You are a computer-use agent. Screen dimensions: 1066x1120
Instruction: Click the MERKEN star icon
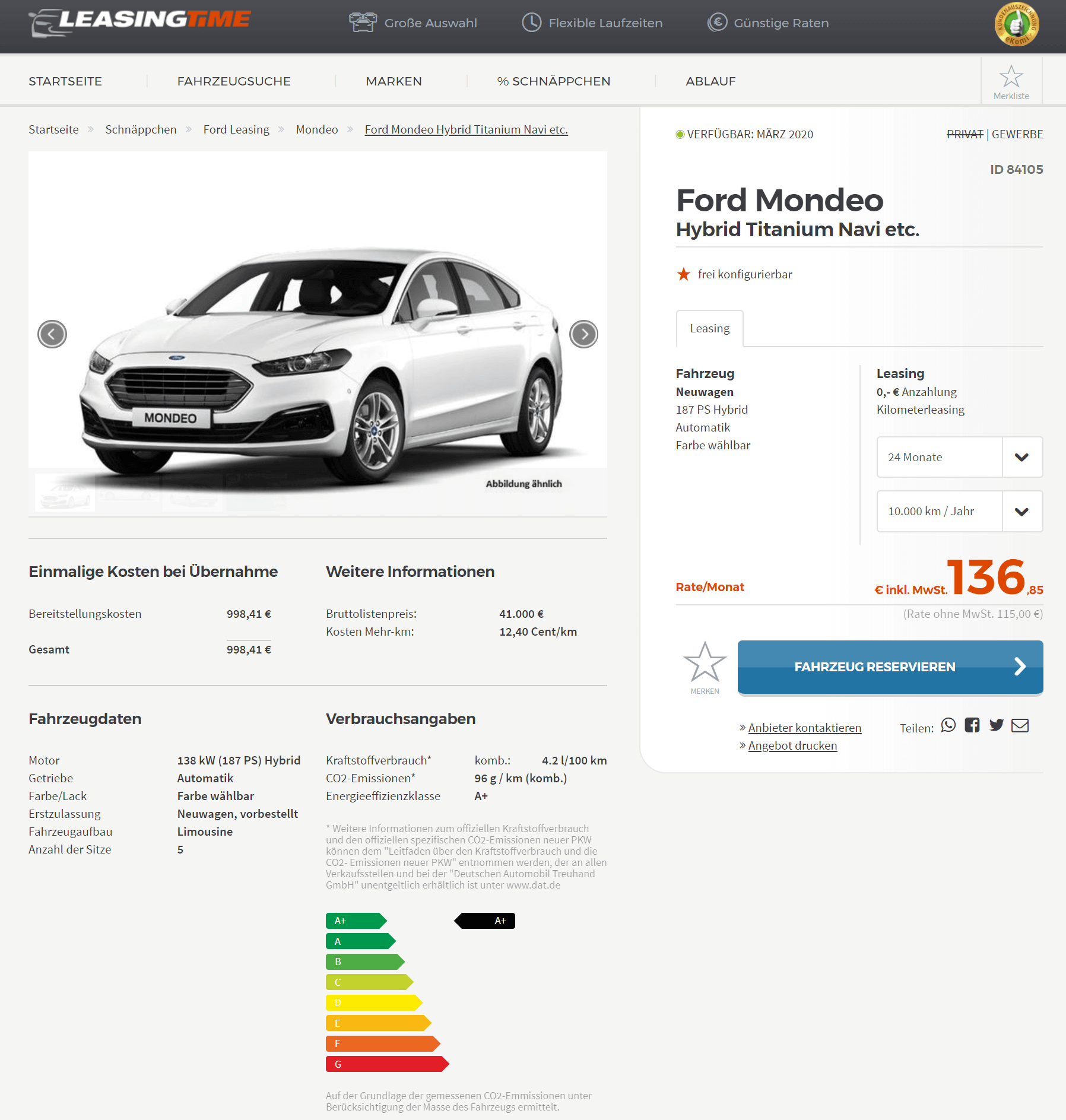(705, 662)
